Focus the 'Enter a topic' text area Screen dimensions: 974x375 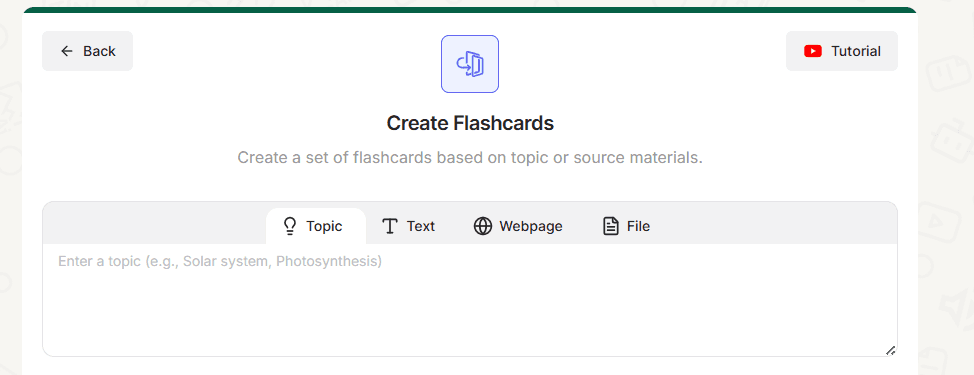(470, 300)
